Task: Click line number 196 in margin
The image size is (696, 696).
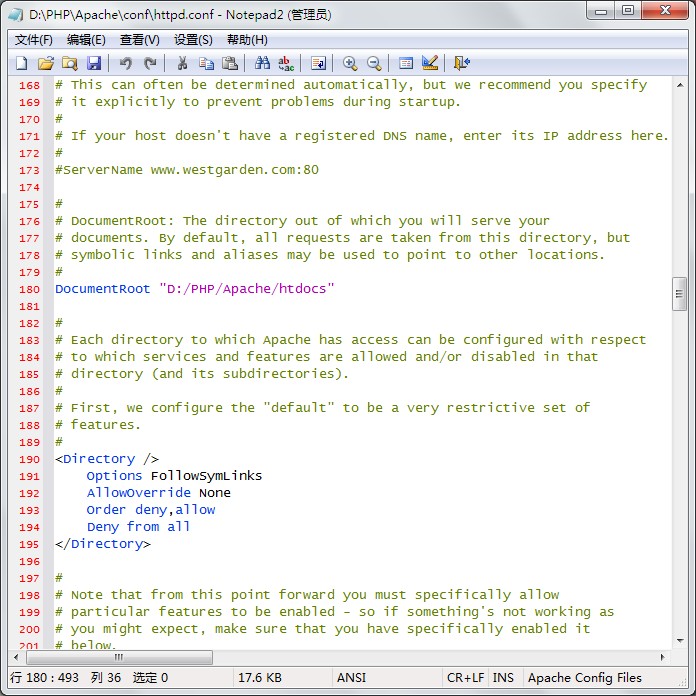Action: pos(29,562)
